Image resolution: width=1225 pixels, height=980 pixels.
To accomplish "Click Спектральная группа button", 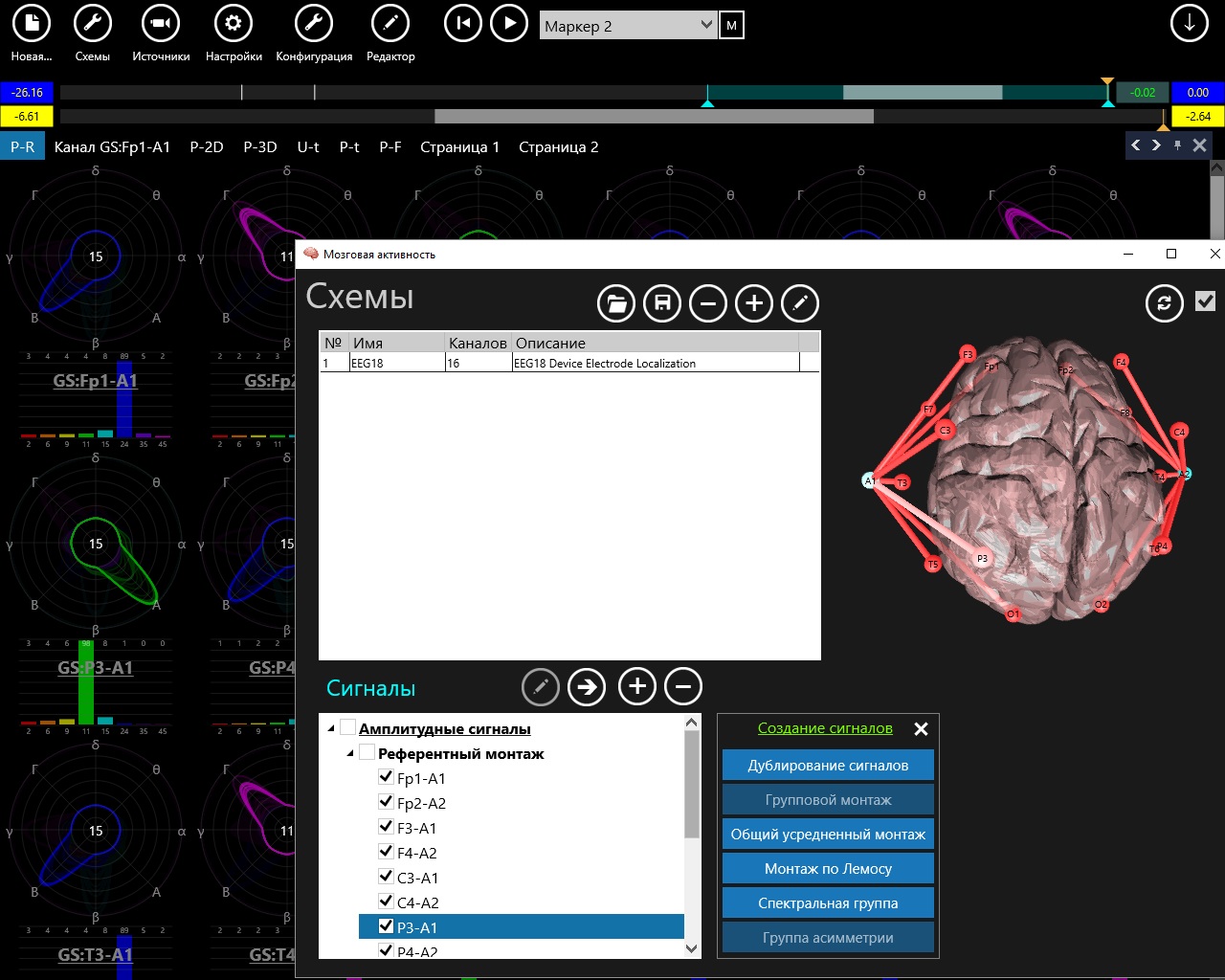I will coord(828,903).
